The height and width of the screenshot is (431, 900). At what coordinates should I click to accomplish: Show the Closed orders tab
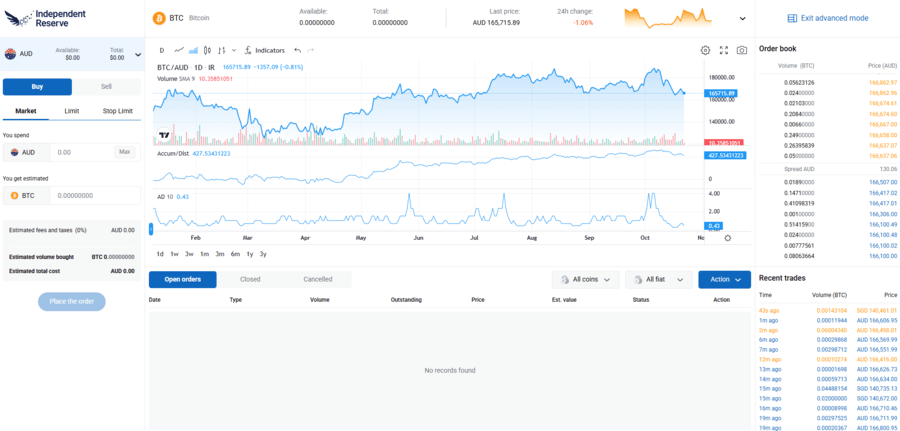pos(250,279)
